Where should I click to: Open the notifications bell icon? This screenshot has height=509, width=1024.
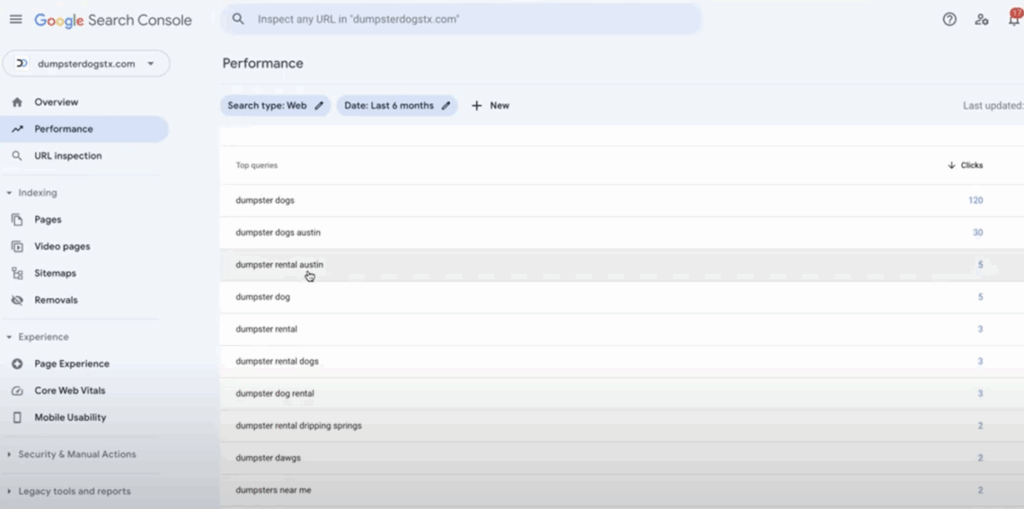(1013, 19)
